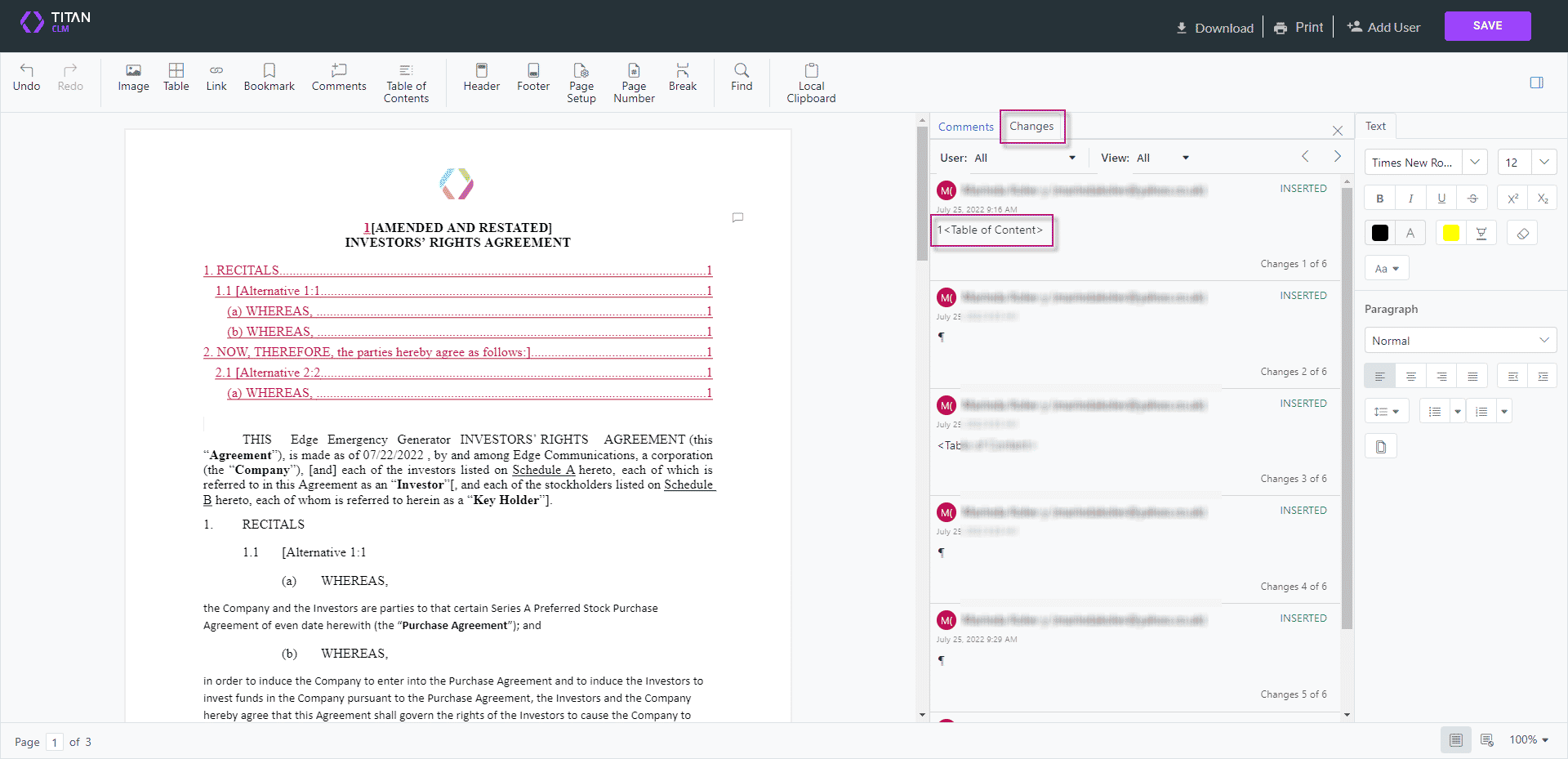
Task: Insert a table using the Table tool
Action: coord(176,79)
